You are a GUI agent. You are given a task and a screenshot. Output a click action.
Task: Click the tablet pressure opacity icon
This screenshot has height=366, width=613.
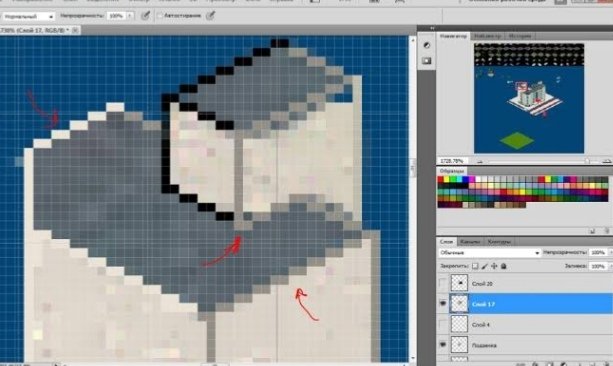pyautogui.click(x=145, y=16)
